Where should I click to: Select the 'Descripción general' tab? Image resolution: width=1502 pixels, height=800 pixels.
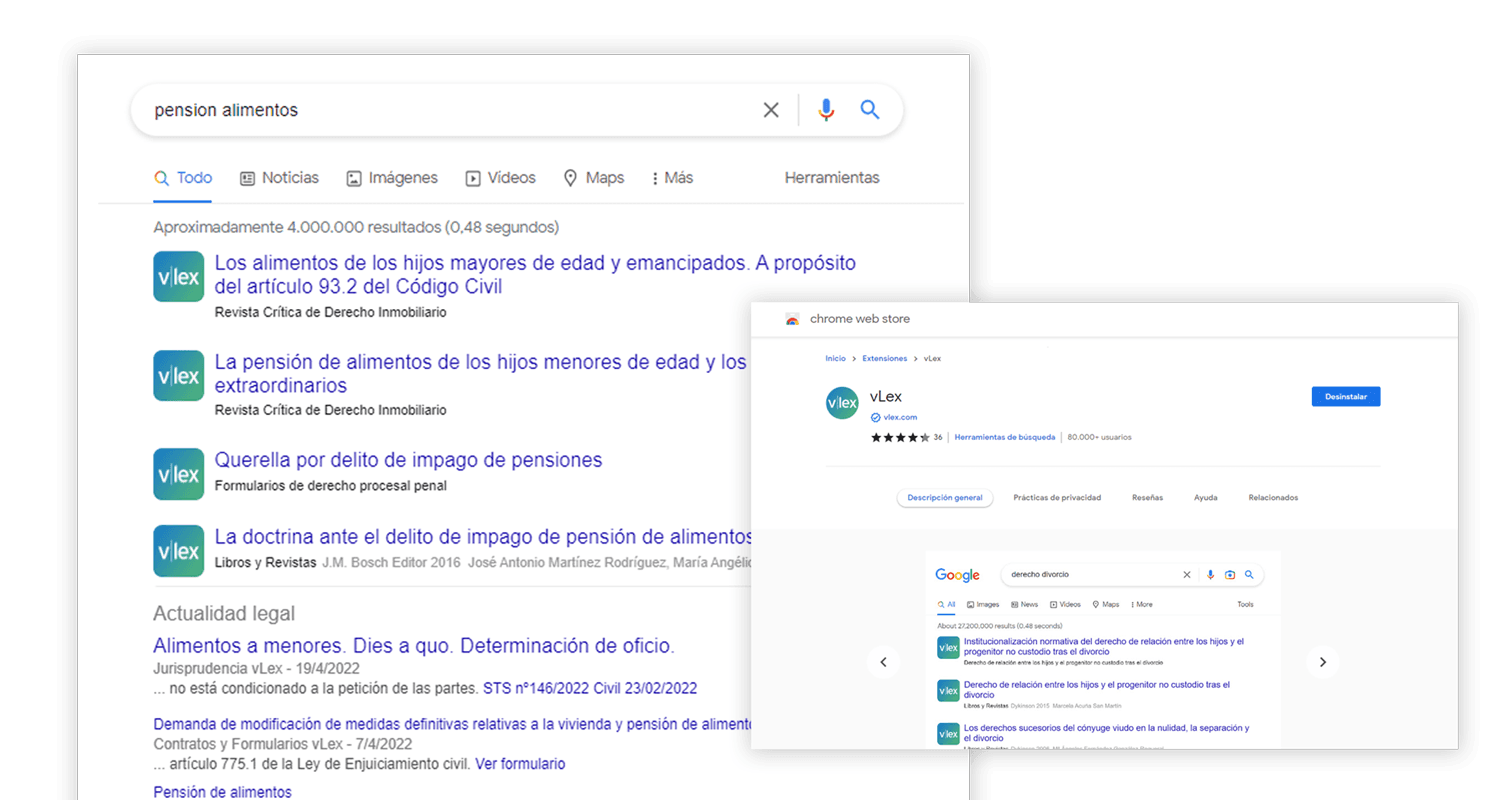coord(945,498)
